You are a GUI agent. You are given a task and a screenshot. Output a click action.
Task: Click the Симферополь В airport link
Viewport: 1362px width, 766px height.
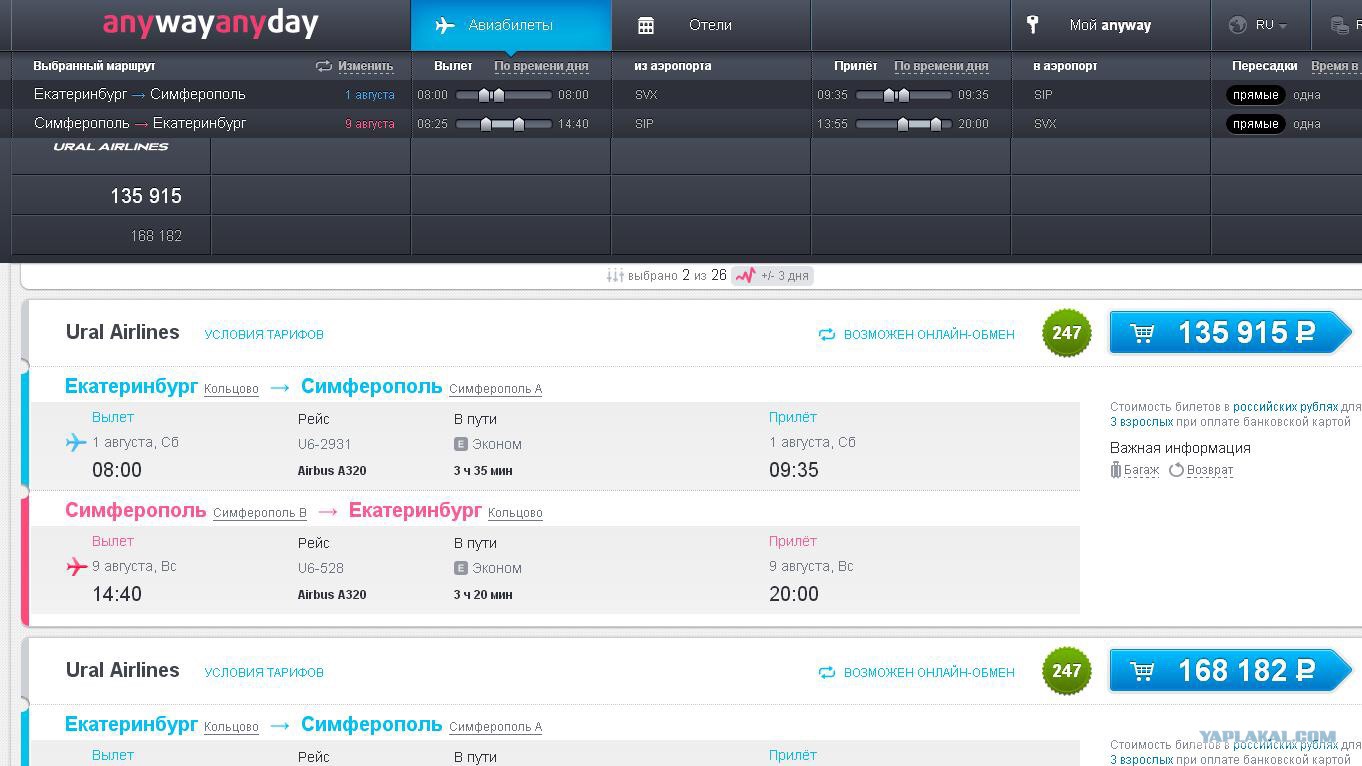(260, 513)
